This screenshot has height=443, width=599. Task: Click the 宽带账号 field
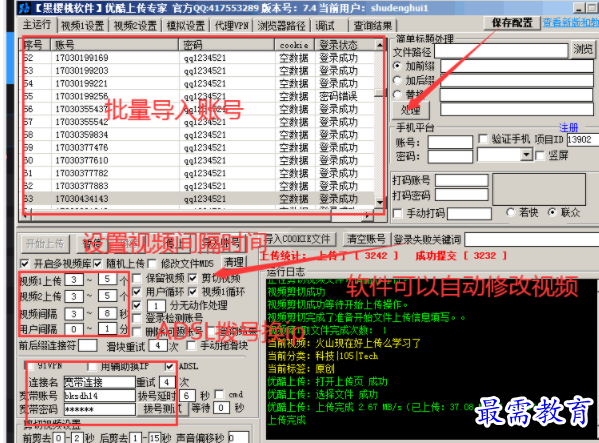click(x=99, y=396)
